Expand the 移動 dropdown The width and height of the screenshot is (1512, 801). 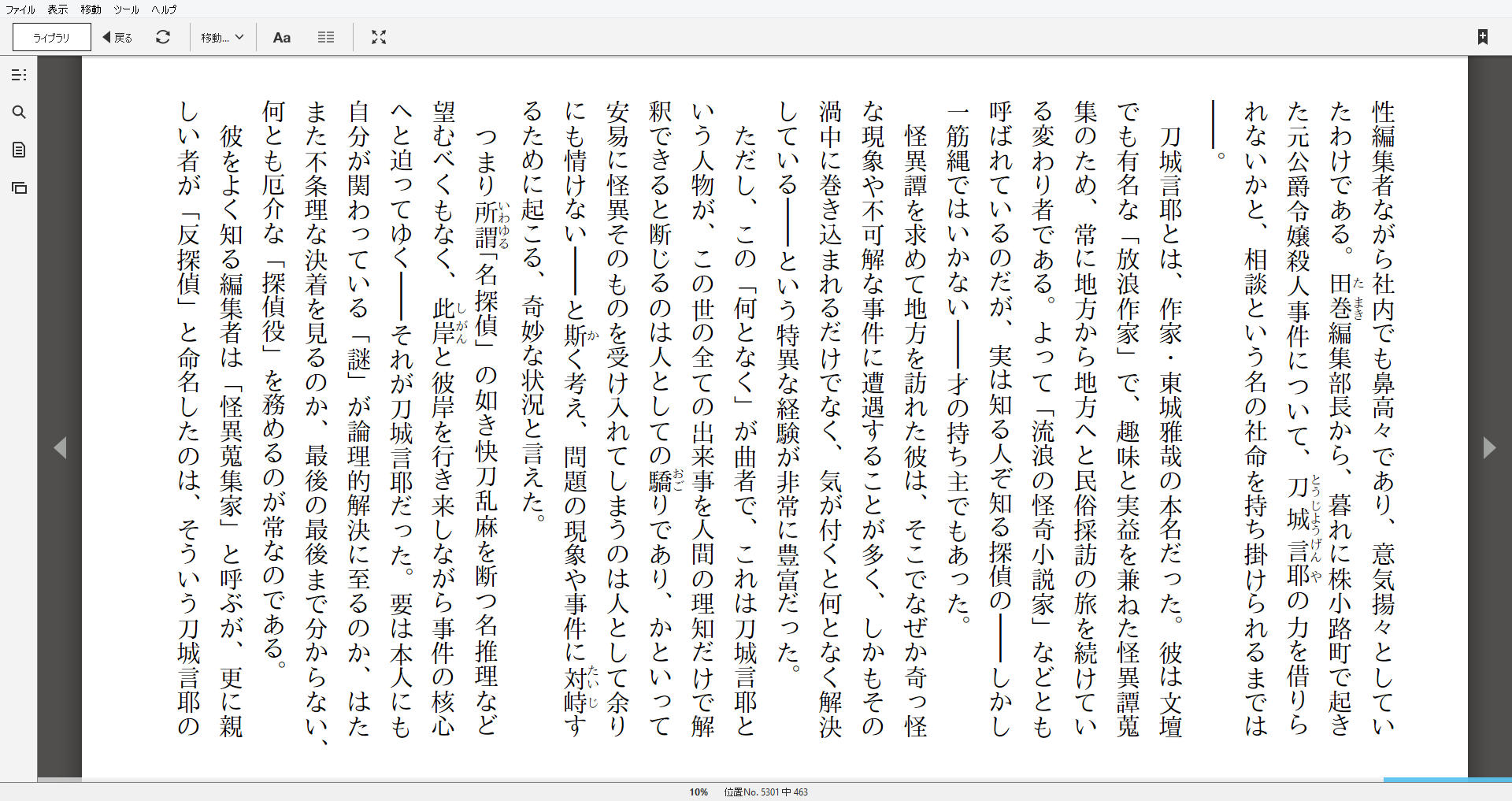(222, 37)
